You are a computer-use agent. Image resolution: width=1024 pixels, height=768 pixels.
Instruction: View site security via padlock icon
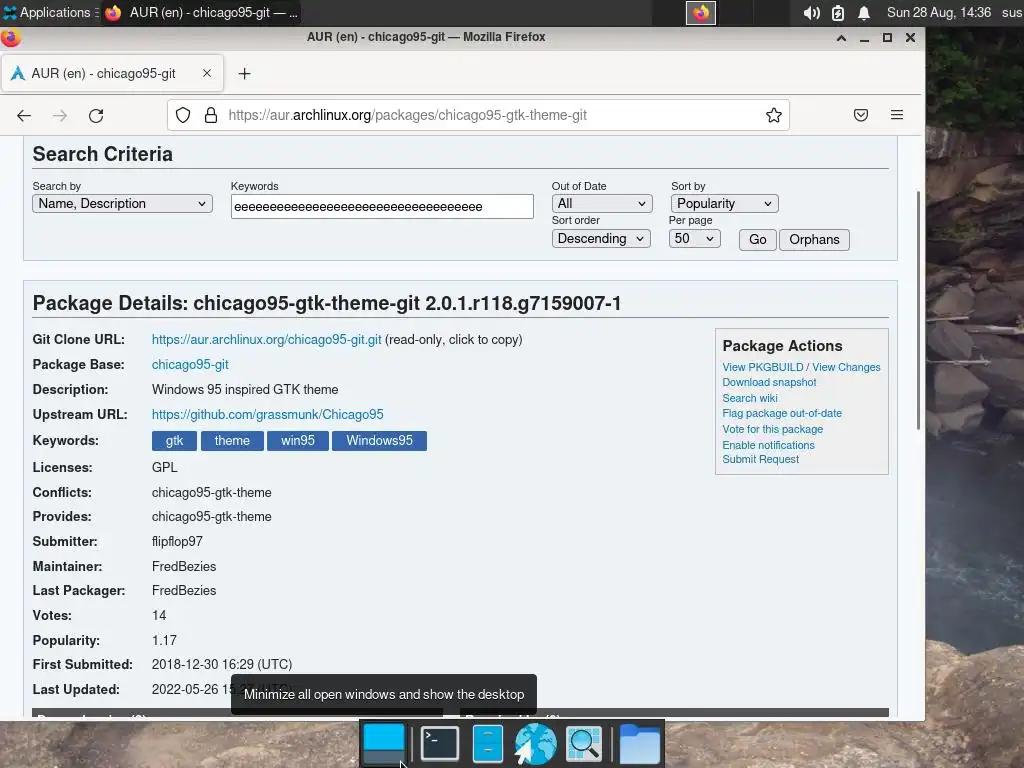[210, 116]
